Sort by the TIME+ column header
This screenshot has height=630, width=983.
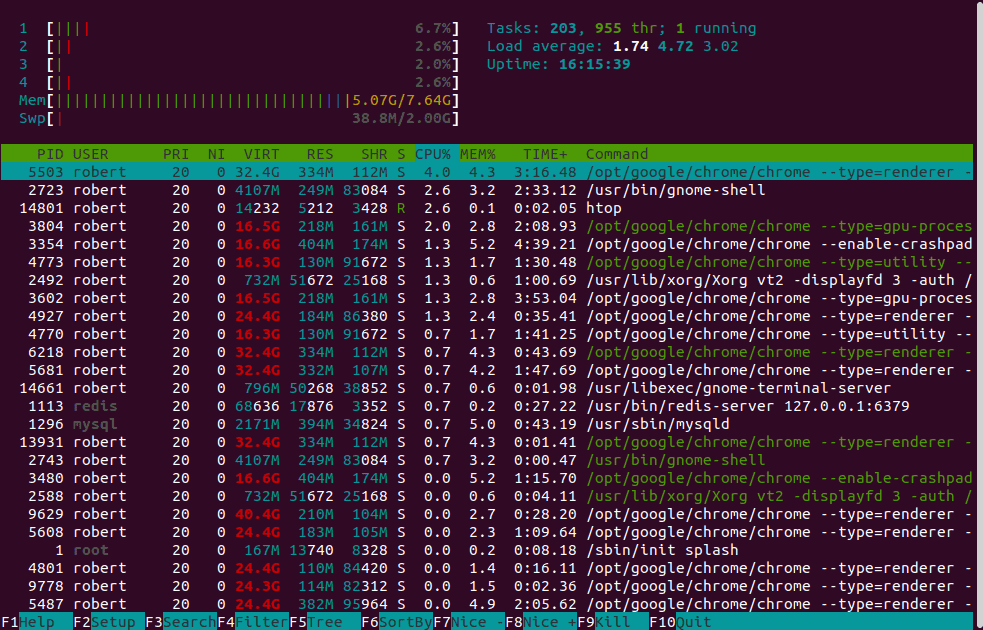pyautogui.click(x=546, y=154)
